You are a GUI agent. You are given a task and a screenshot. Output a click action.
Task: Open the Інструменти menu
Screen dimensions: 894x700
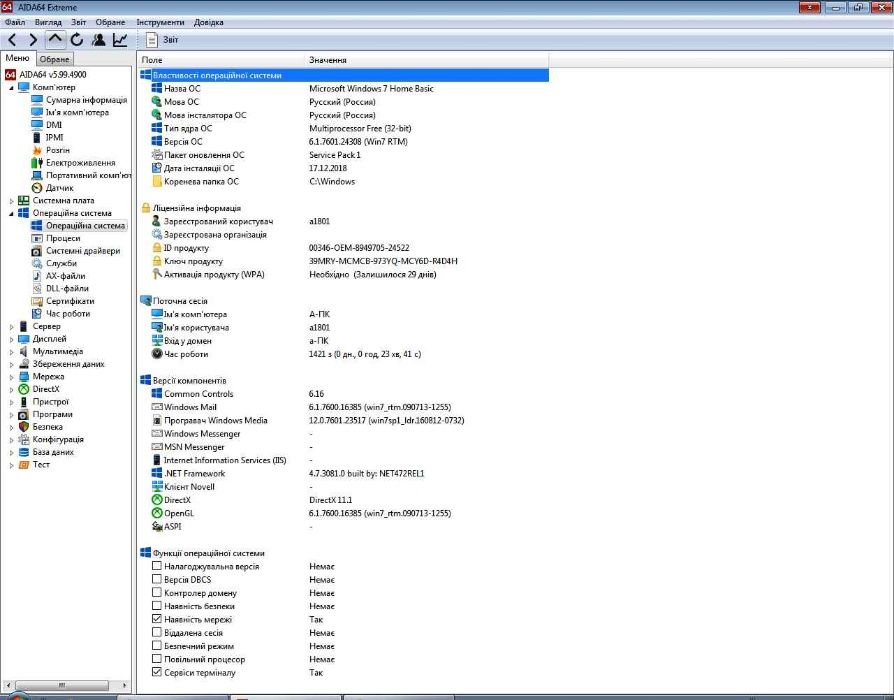pyautogui.click(x=160, y=22)
